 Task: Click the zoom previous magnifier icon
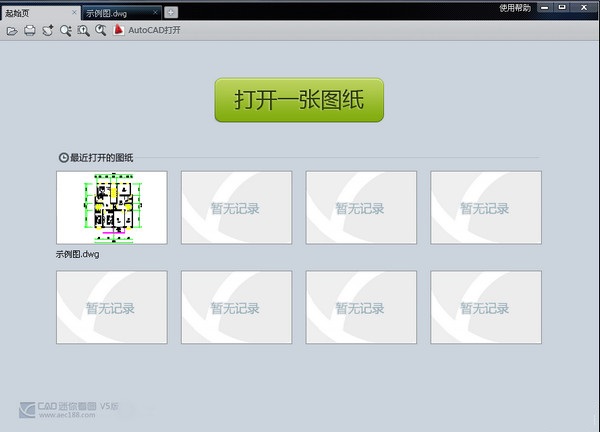click(x=101, y=31)
